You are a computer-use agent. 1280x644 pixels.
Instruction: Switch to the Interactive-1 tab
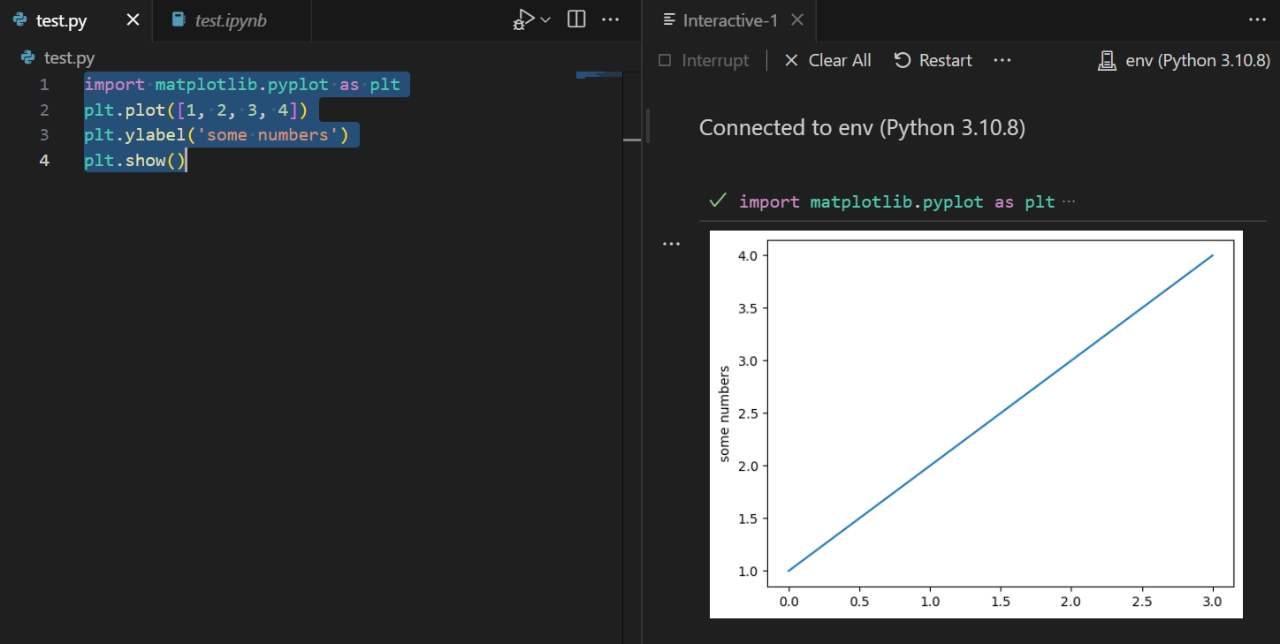(730, 19)
